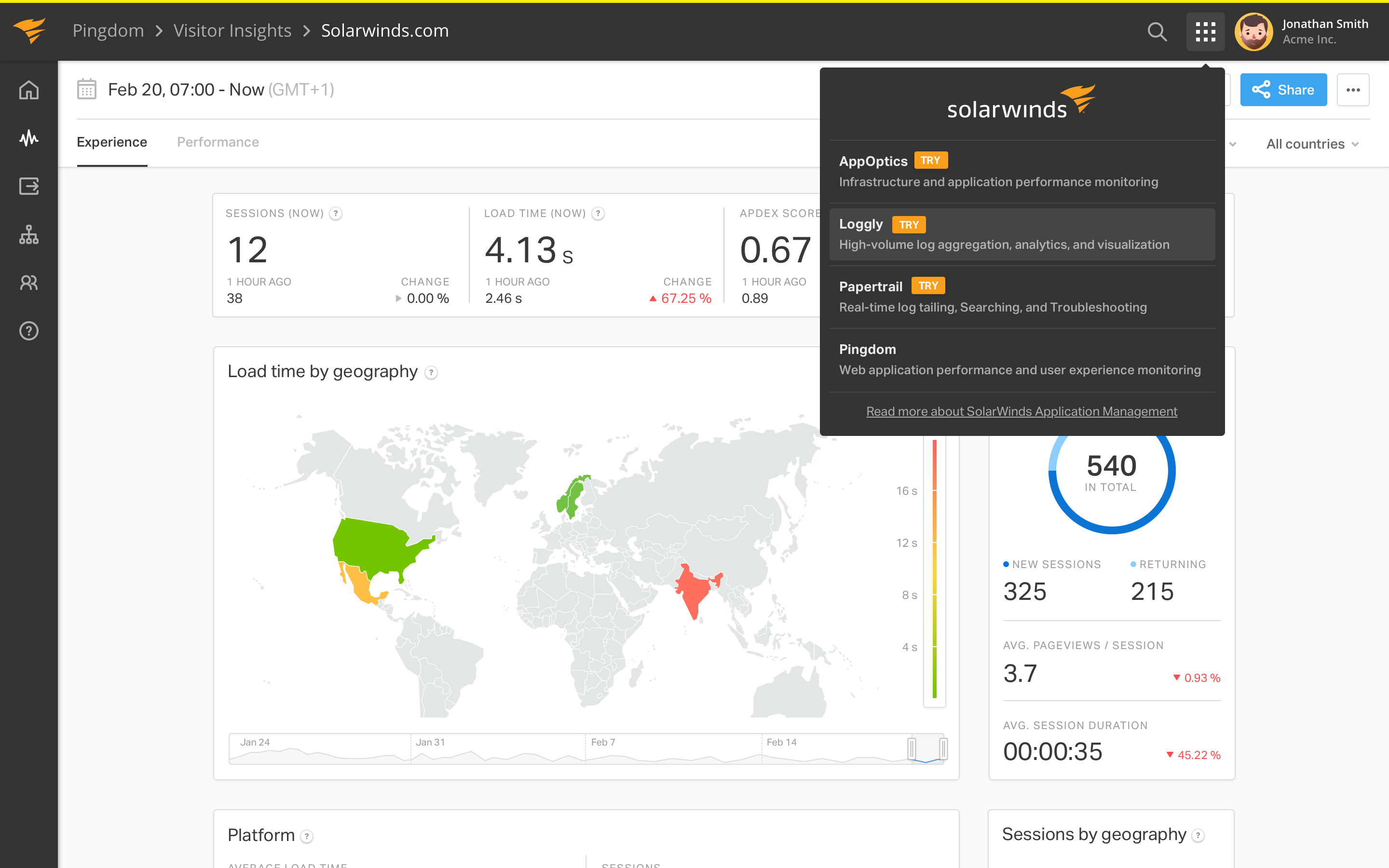Toggle the apps grid switcher icon

[x=1205, y=31]
